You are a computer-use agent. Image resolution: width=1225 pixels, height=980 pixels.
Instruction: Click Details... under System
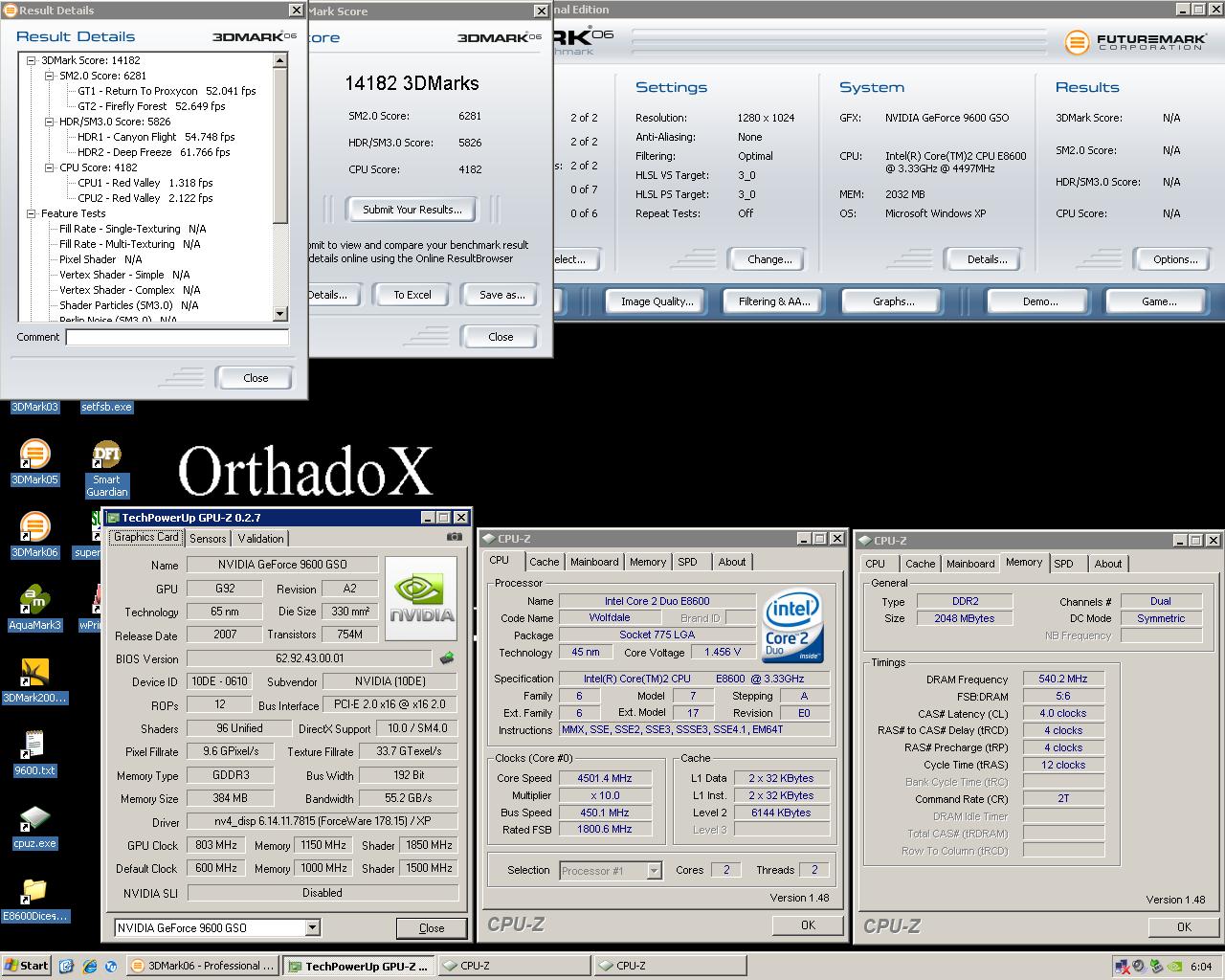(x=987, y=259)
